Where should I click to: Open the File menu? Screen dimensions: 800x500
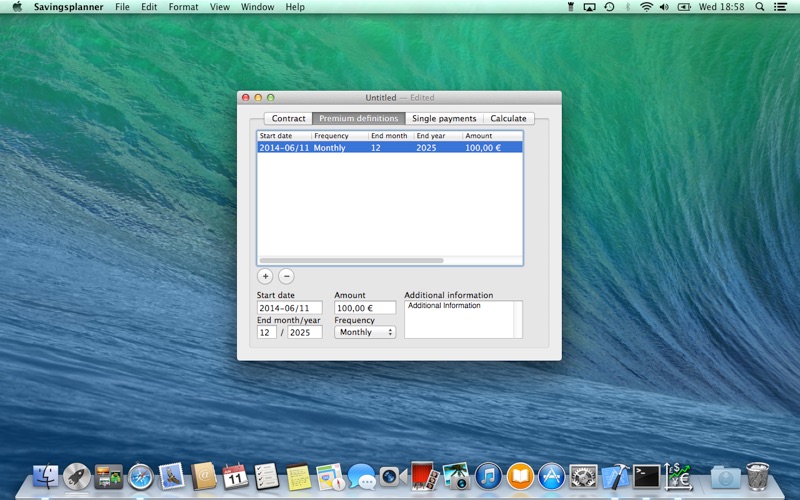(122, 7)
